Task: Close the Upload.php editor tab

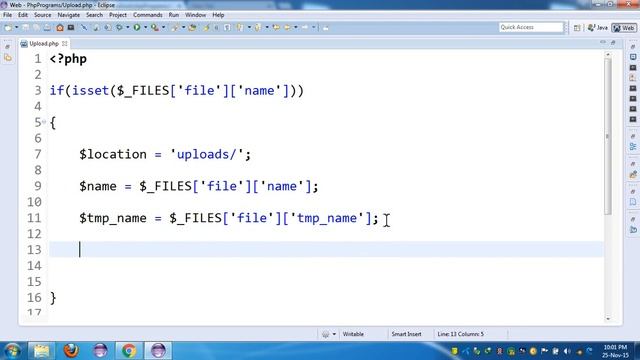Action: pos(64,43)
